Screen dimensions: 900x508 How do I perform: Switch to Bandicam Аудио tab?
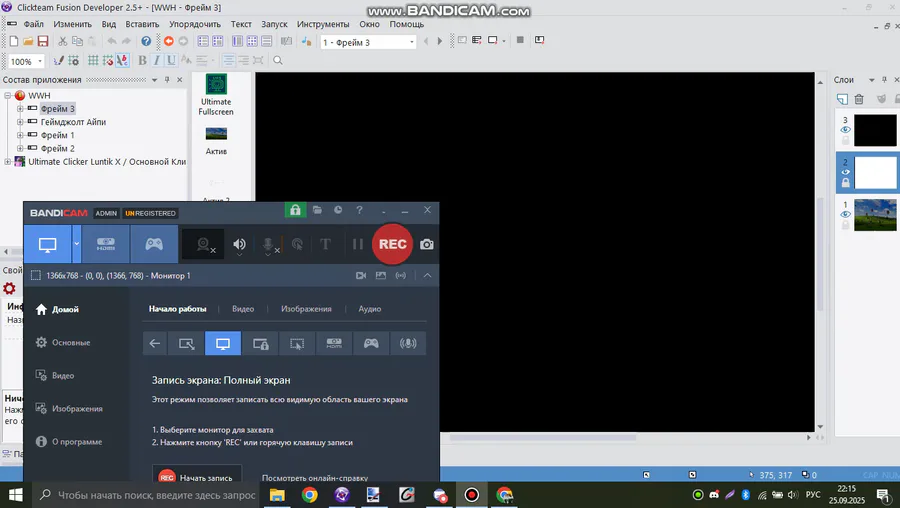click(370, 309)
